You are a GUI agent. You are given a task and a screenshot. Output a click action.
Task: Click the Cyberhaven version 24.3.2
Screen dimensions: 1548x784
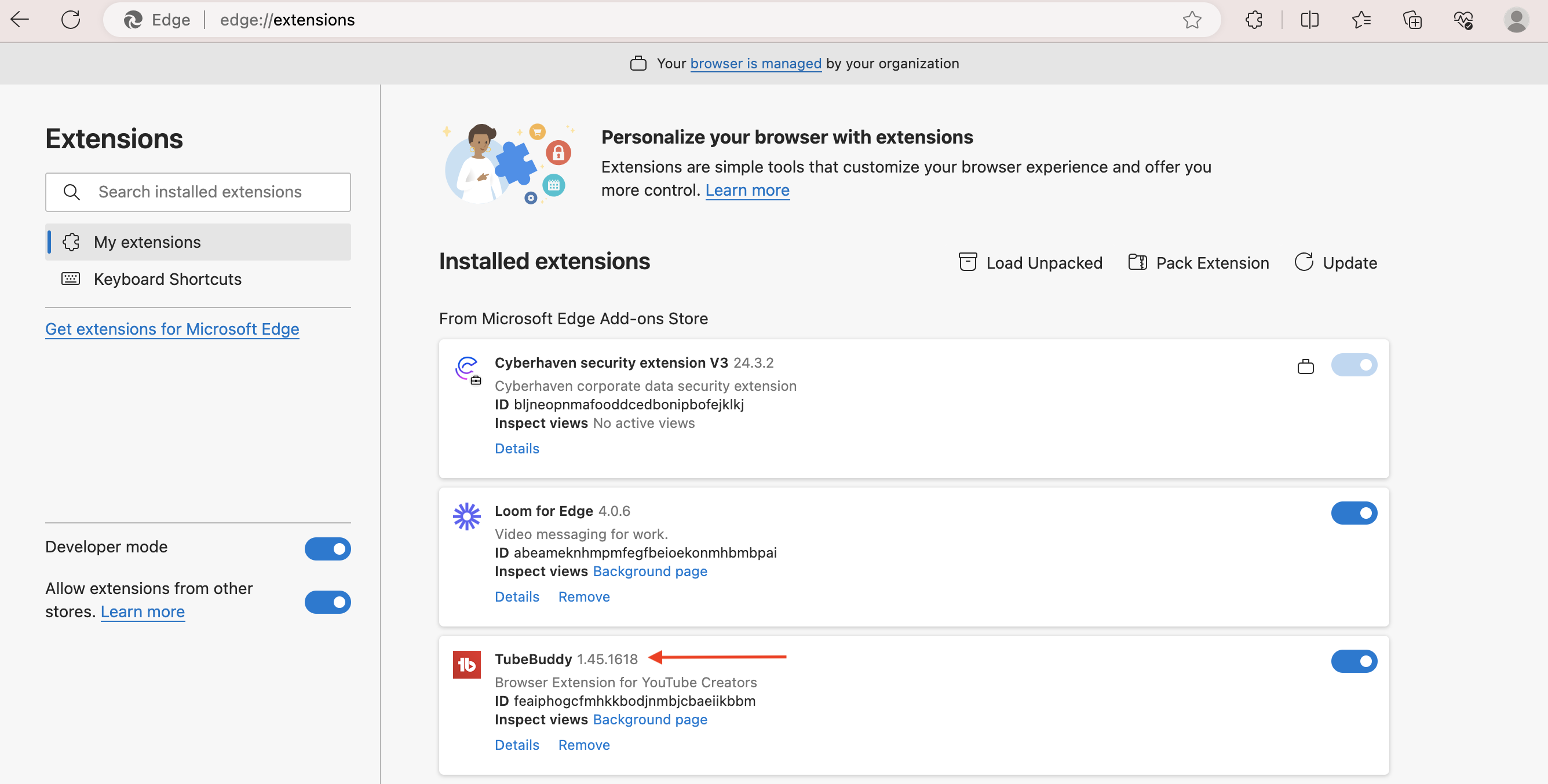[754, 362]
